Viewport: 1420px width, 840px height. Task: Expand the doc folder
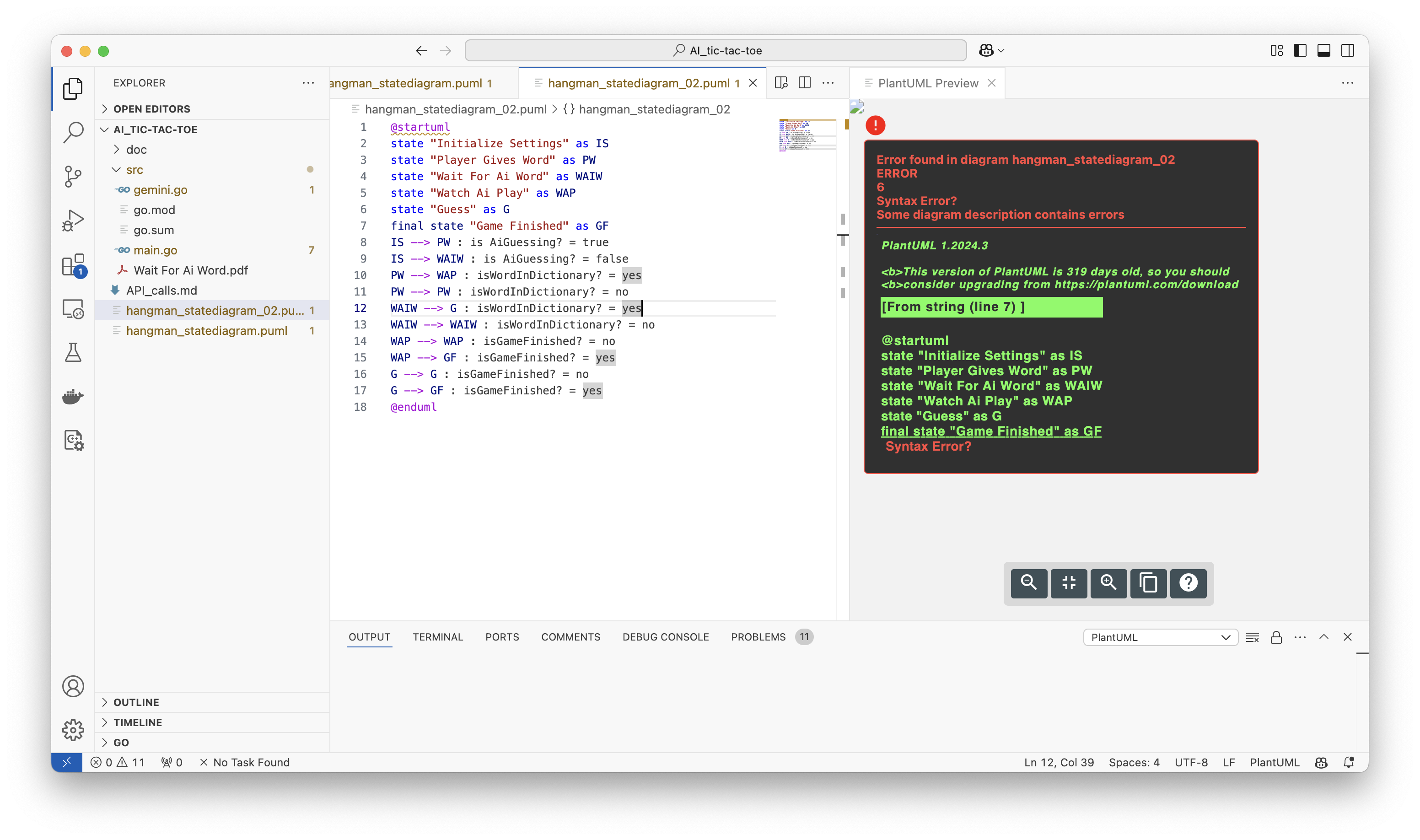pyautogui.click(x=136, y=150)
